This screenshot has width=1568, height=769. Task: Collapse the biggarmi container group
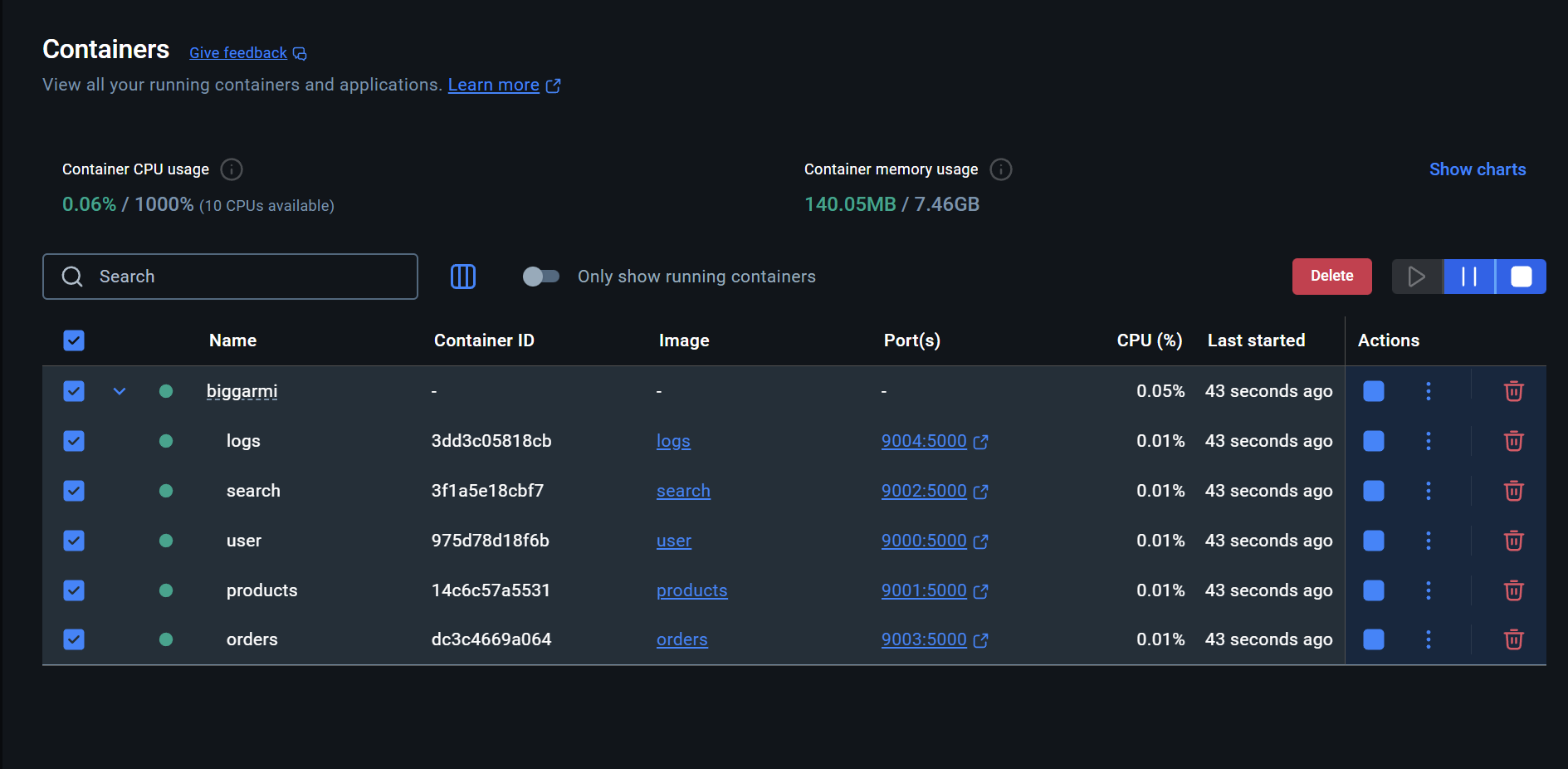coord(120,390)
